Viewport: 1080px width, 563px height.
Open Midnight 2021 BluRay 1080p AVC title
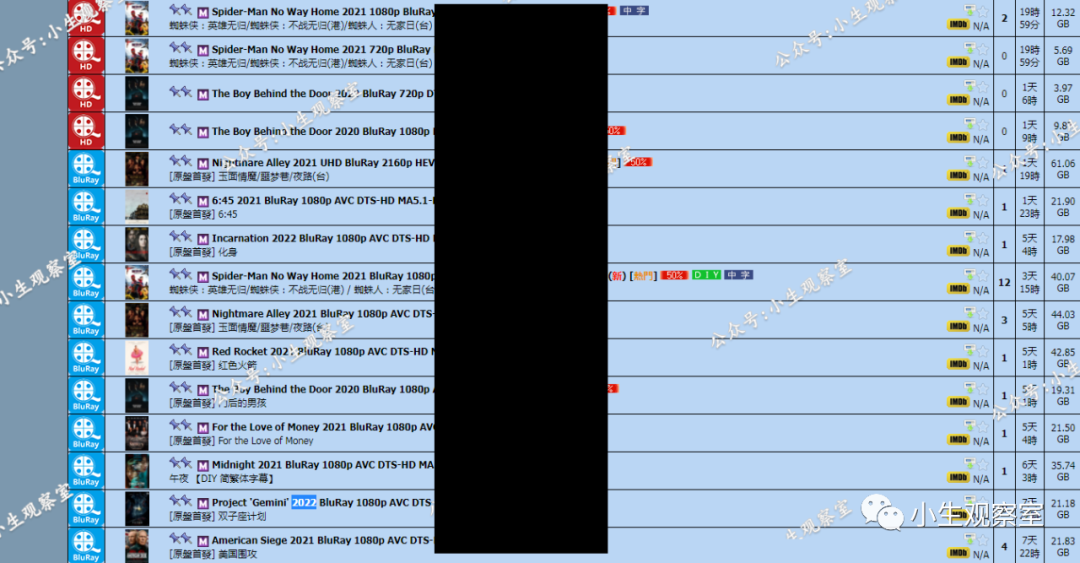pyautogui.click(x=323, y=465)
